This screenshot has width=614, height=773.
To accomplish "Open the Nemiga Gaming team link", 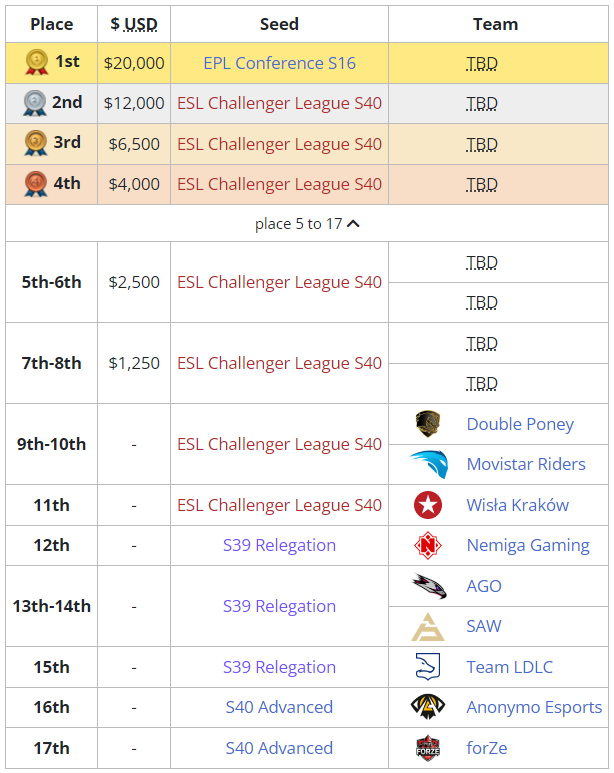I will [x=527, y=546].
